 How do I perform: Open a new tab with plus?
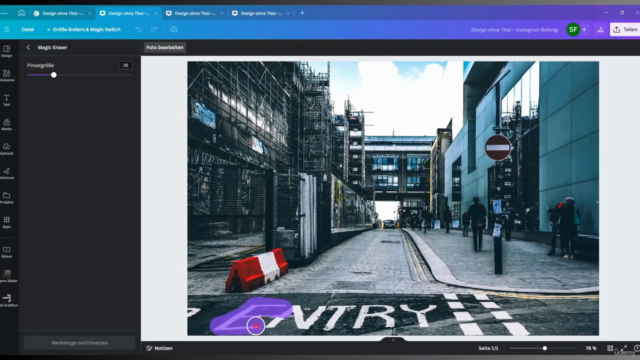(302, 13)
